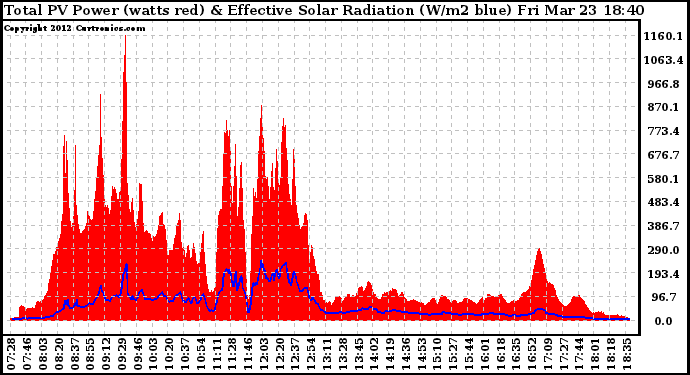Click the 09:29 time label
This screenshot has width=690, height=375.
[121, 354]
